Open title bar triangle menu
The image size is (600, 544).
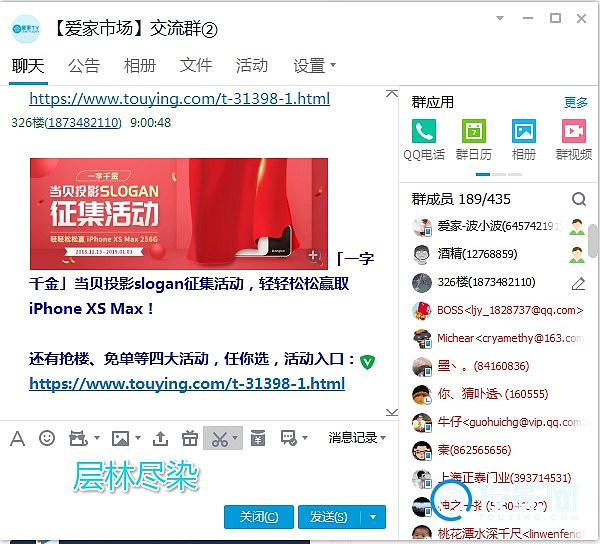point(500,18)
